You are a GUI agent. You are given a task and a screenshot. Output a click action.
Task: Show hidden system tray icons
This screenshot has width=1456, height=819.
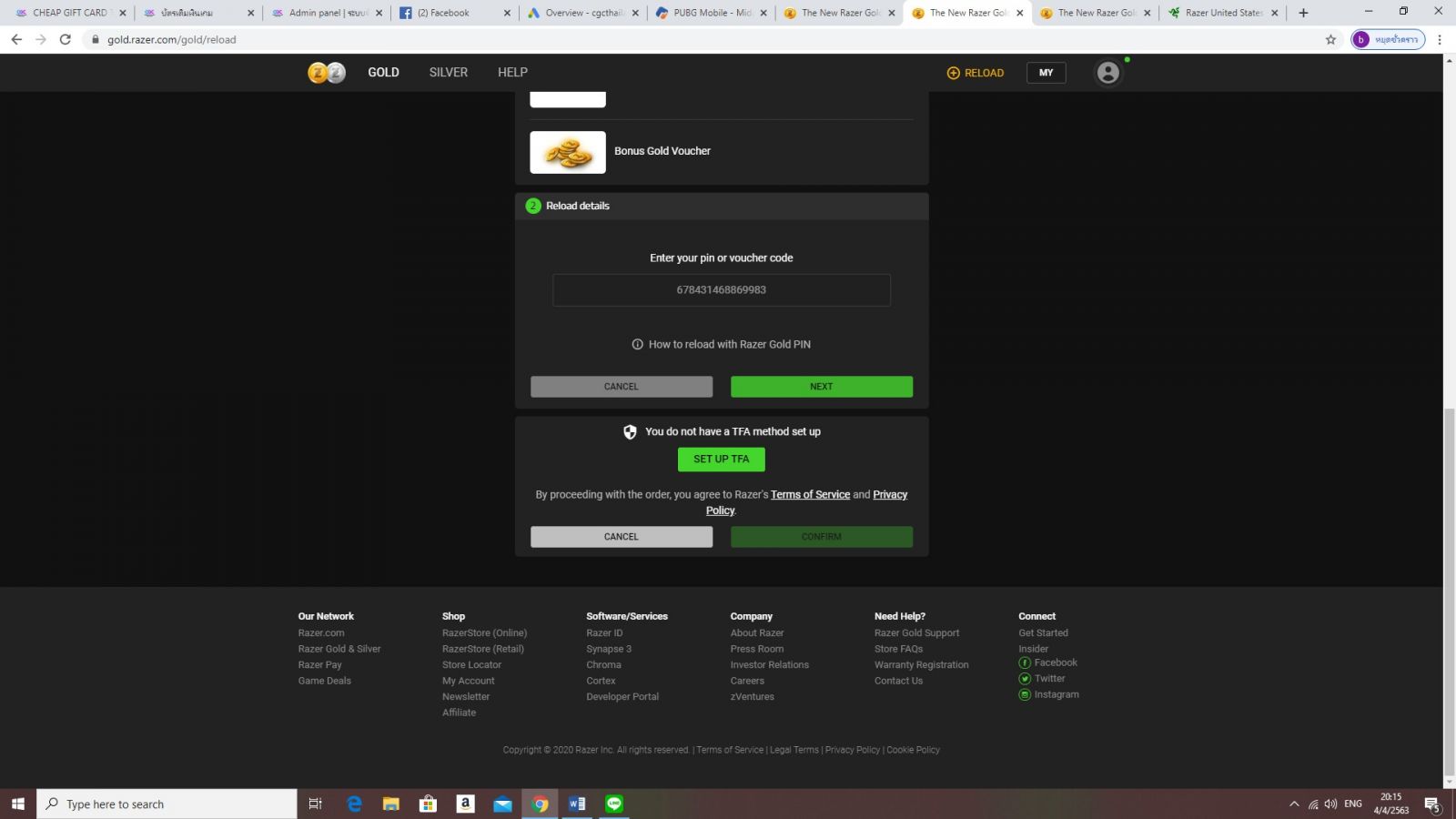[1294, 804]
